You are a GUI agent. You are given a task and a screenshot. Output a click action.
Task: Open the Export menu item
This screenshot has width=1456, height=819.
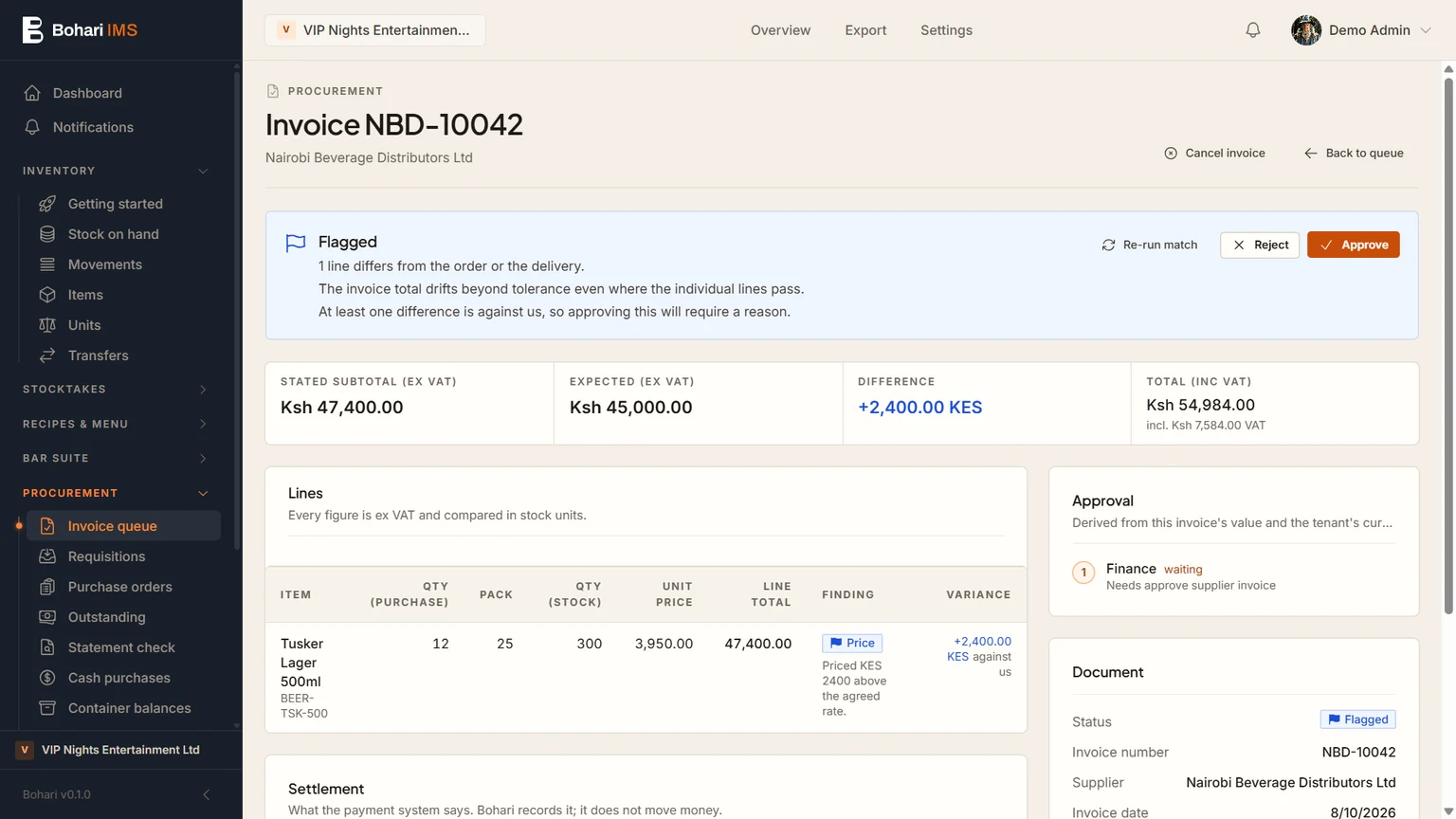(x=865, y=30)
